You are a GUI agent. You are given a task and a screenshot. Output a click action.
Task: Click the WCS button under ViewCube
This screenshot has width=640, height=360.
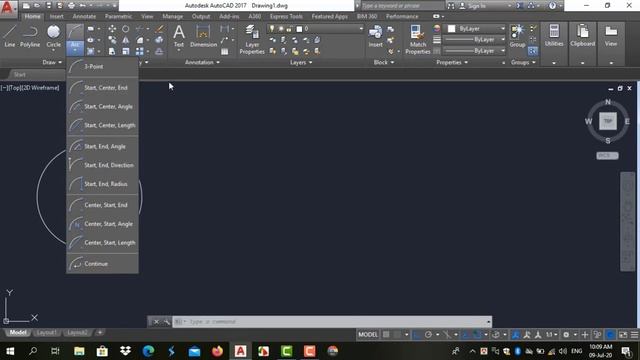pos(607,156)
